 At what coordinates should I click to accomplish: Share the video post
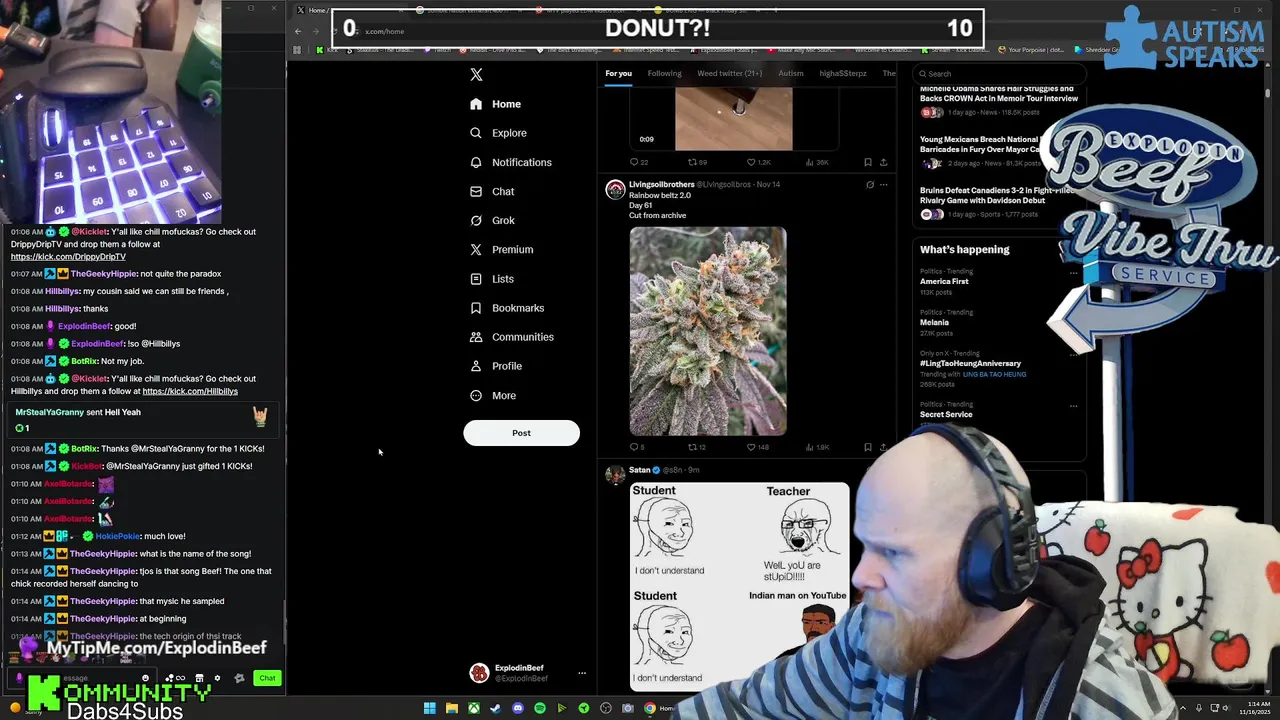pos(883,162)
